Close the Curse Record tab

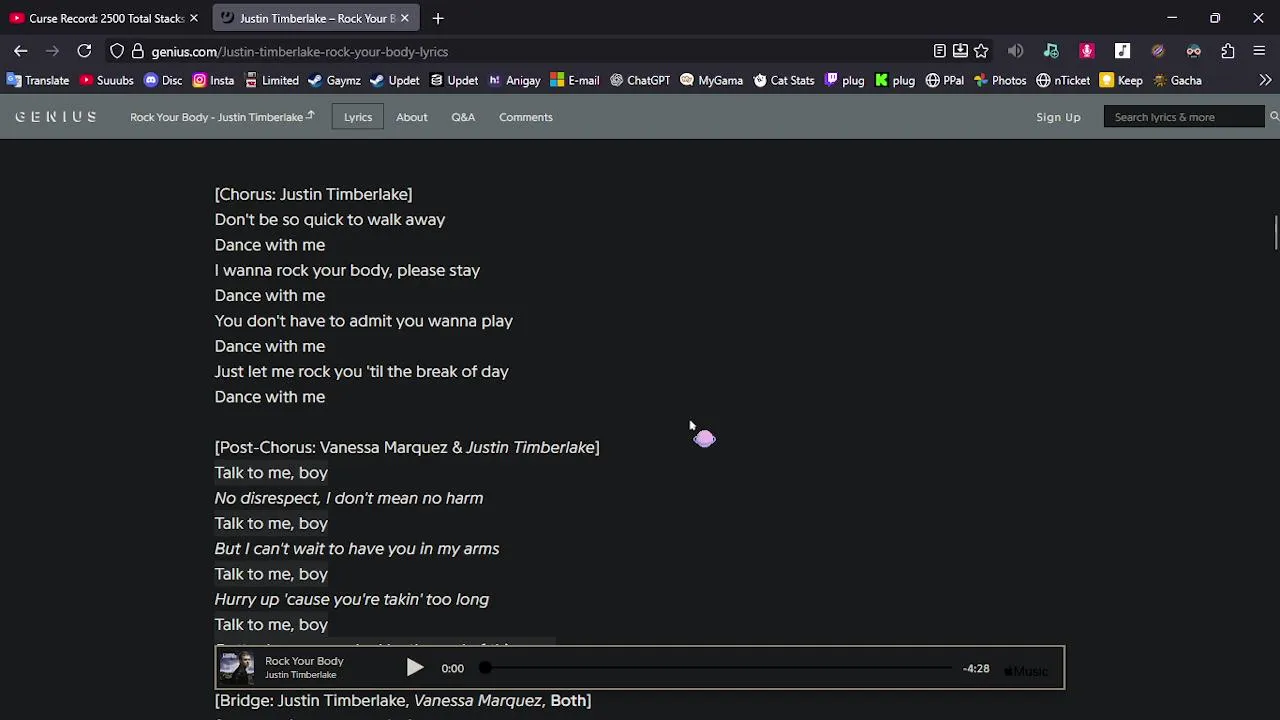[x=194, y=18]
